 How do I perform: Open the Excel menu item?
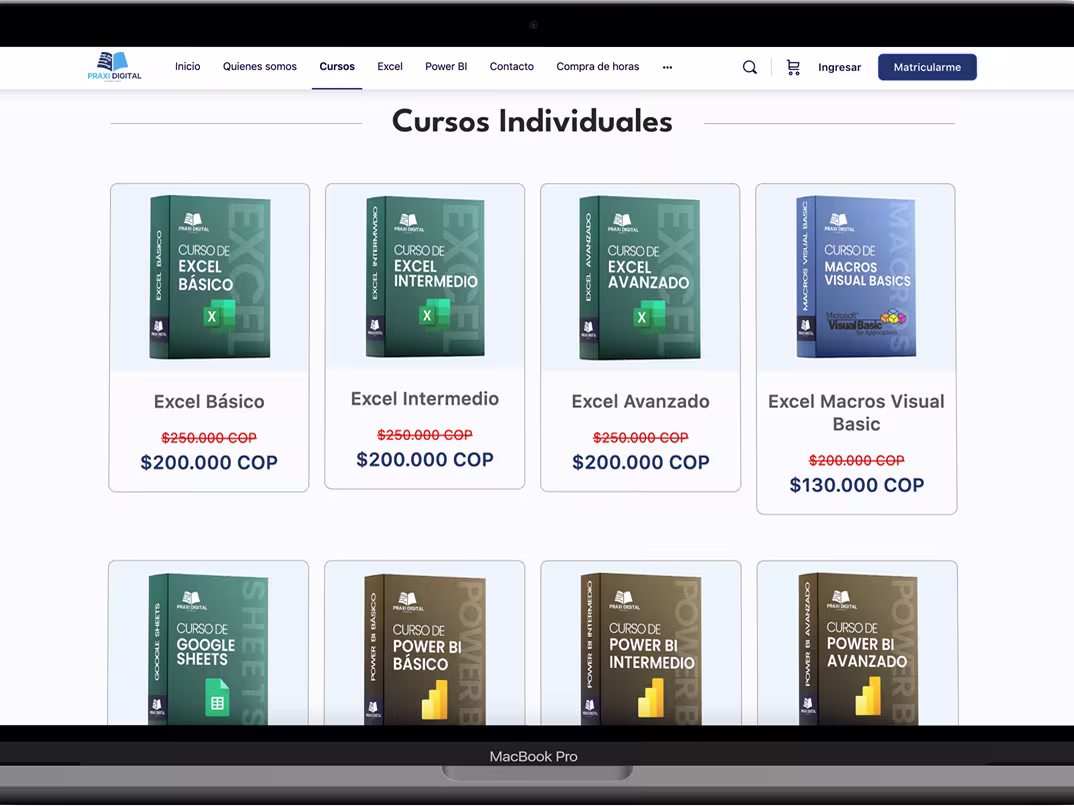click(x=390, y=66)
